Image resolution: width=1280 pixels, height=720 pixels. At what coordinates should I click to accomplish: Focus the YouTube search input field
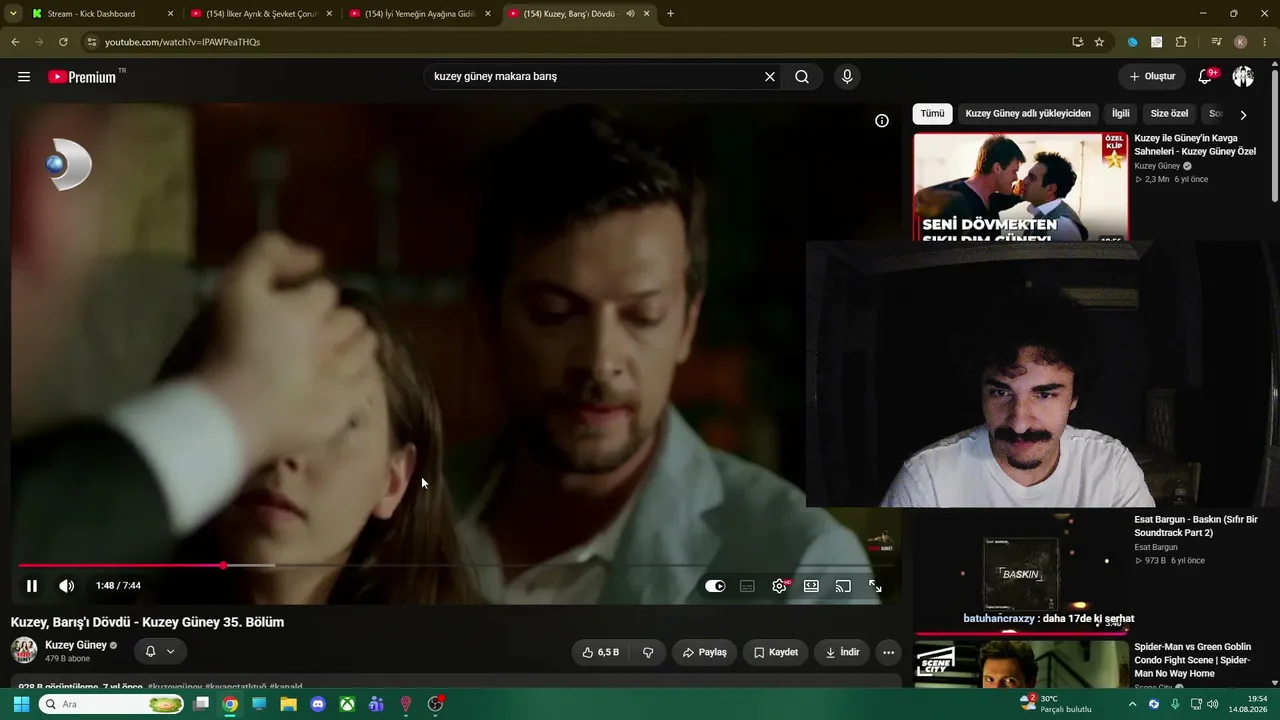click(596, 77)
